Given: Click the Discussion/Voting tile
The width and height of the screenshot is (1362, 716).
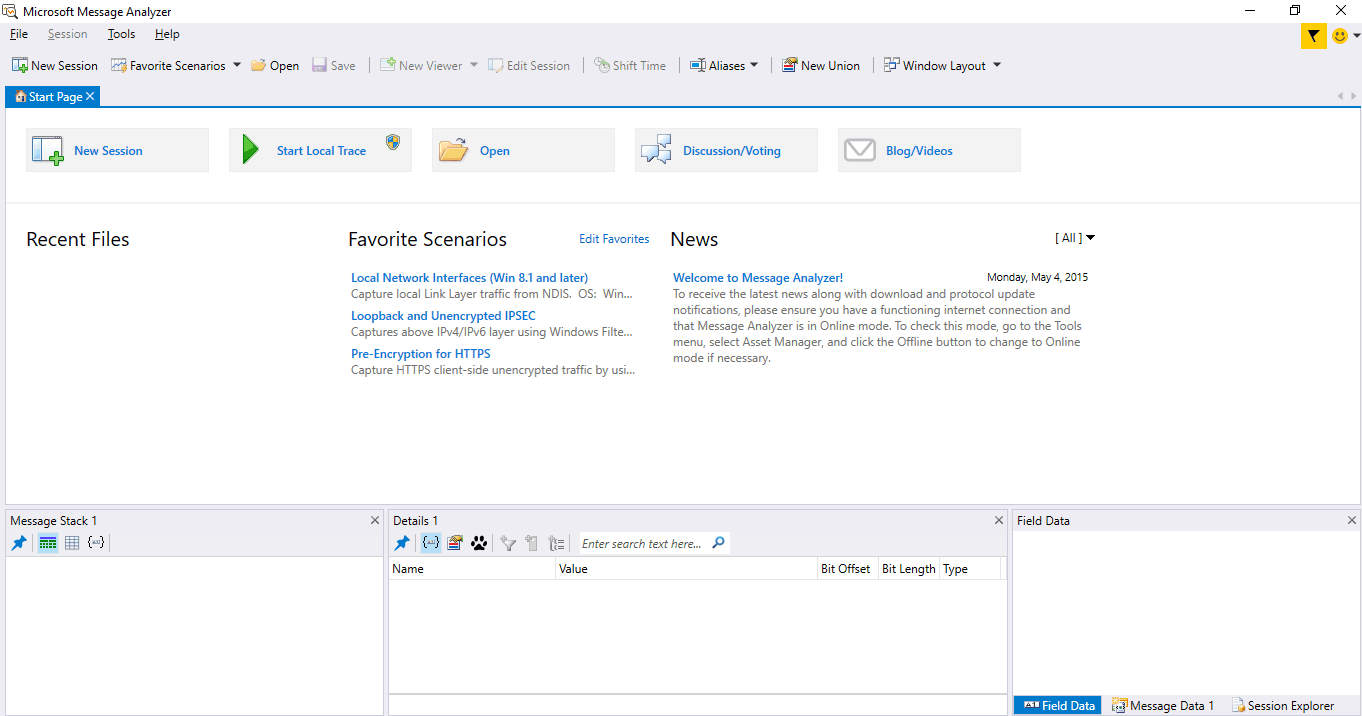Looking at the screenshot, I should 726,150.
